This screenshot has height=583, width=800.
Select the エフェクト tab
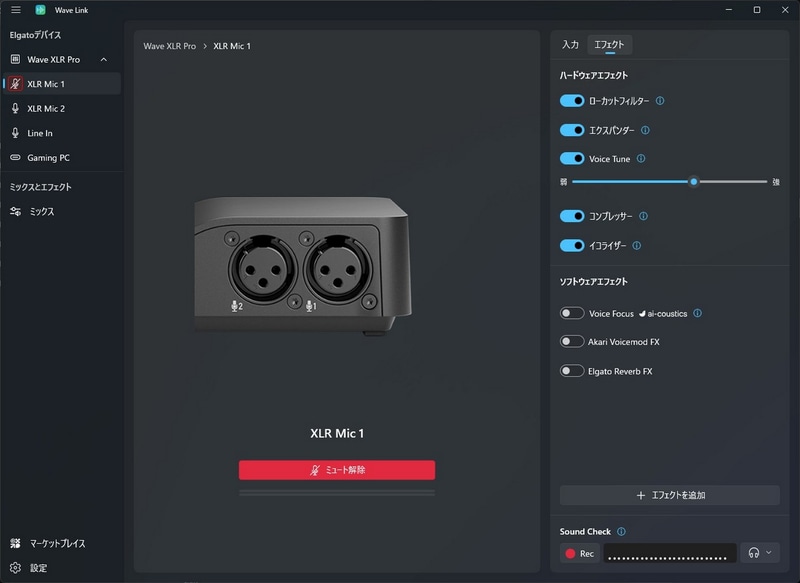click(x=609, y=45)
